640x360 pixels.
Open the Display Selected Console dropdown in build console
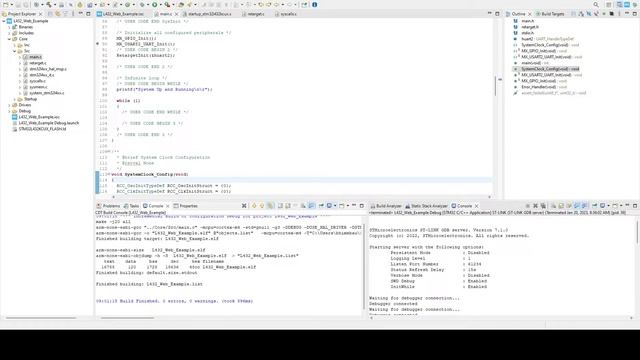[x=335, y=206]
